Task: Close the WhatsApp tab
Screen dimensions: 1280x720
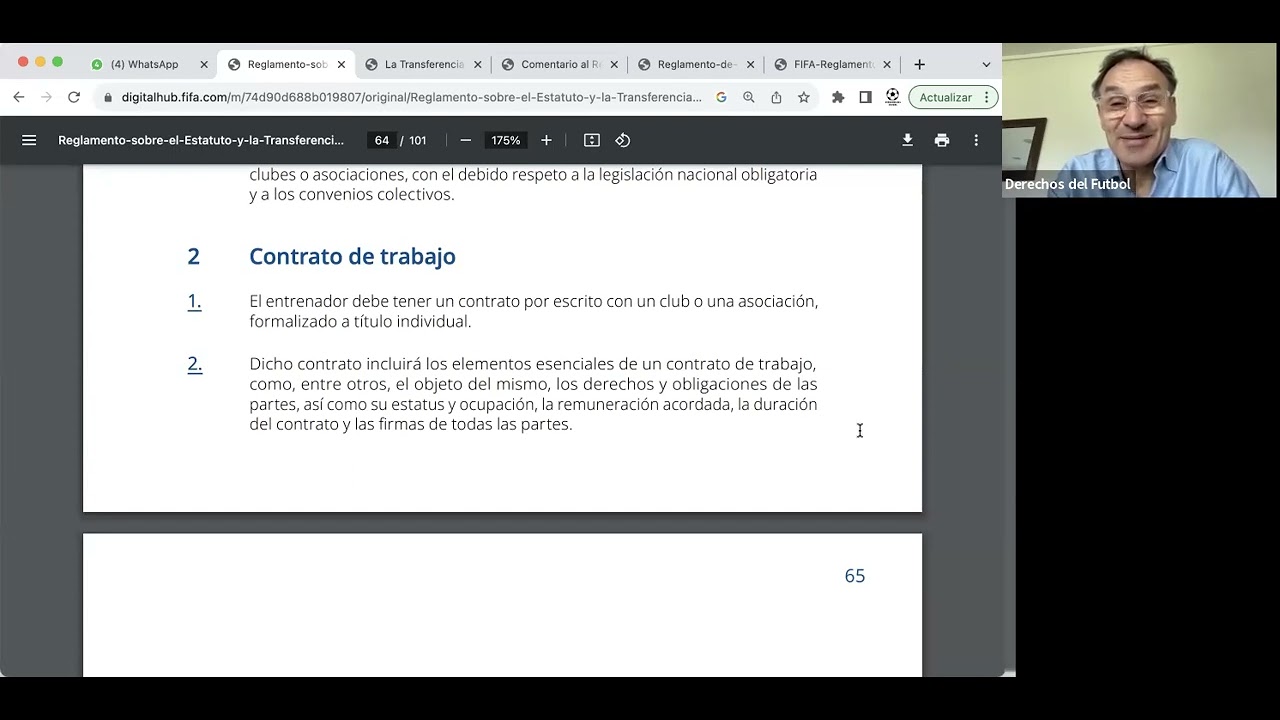Action: 204,64
